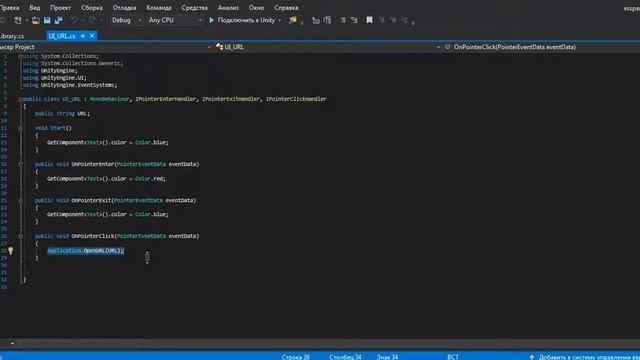Toggle bookmark on current line
Screen dimensions: 640x360
coord(369,20)
